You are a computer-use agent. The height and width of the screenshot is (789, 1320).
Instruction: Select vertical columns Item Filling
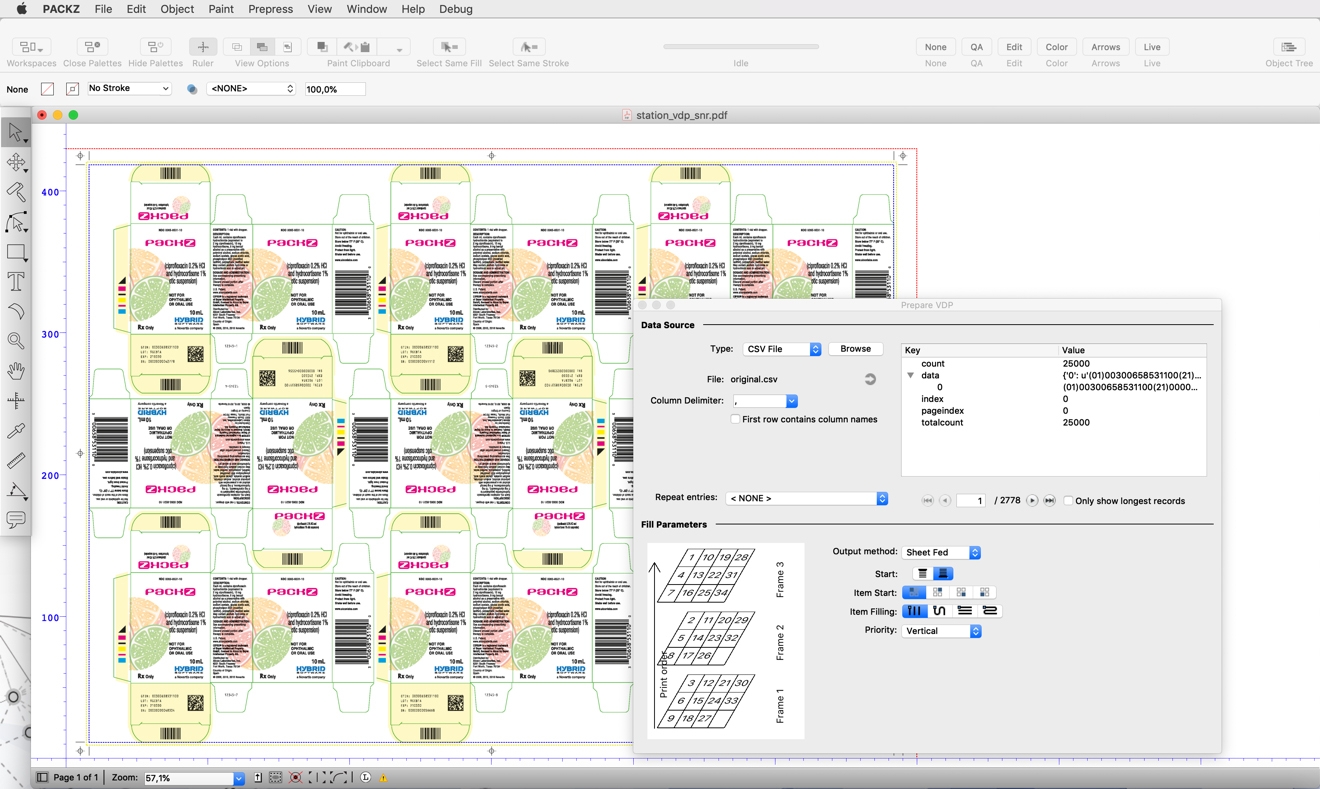tap(914, 611)
